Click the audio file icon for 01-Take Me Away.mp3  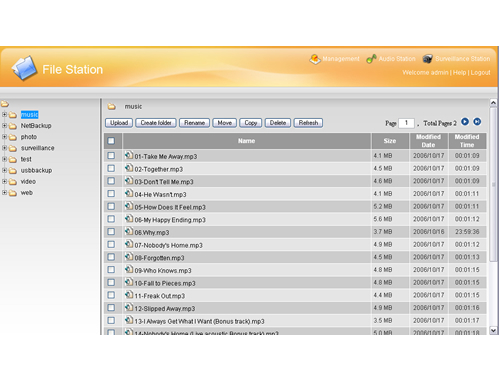[x=129, y=155]
